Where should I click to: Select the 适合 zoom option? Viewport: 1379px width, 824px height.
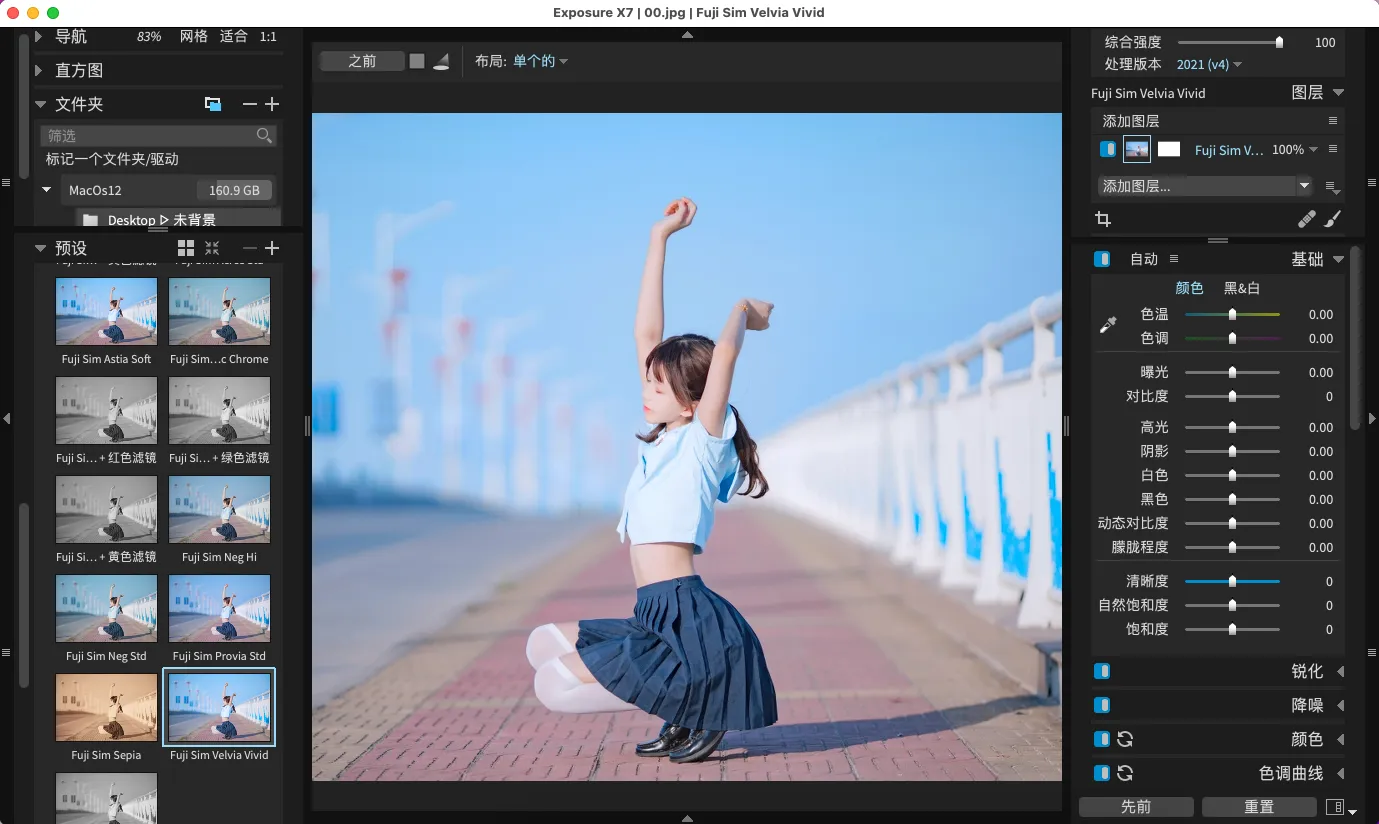coord(233,36)
